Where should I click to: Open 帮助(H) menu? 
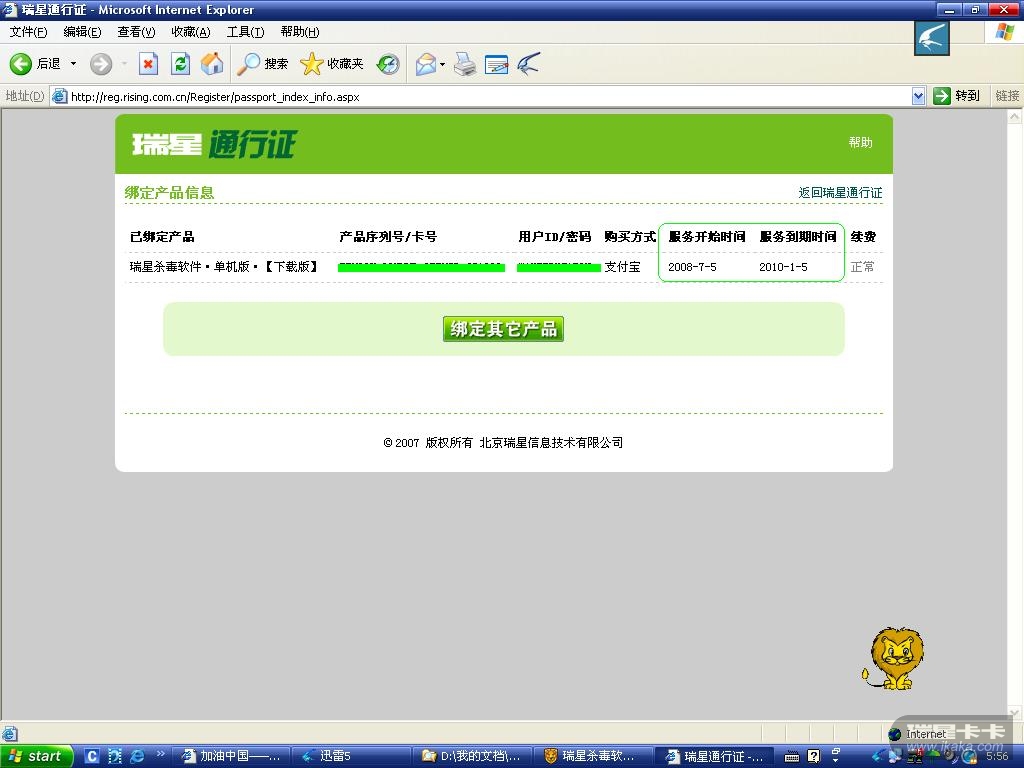(x=300, y=32)
